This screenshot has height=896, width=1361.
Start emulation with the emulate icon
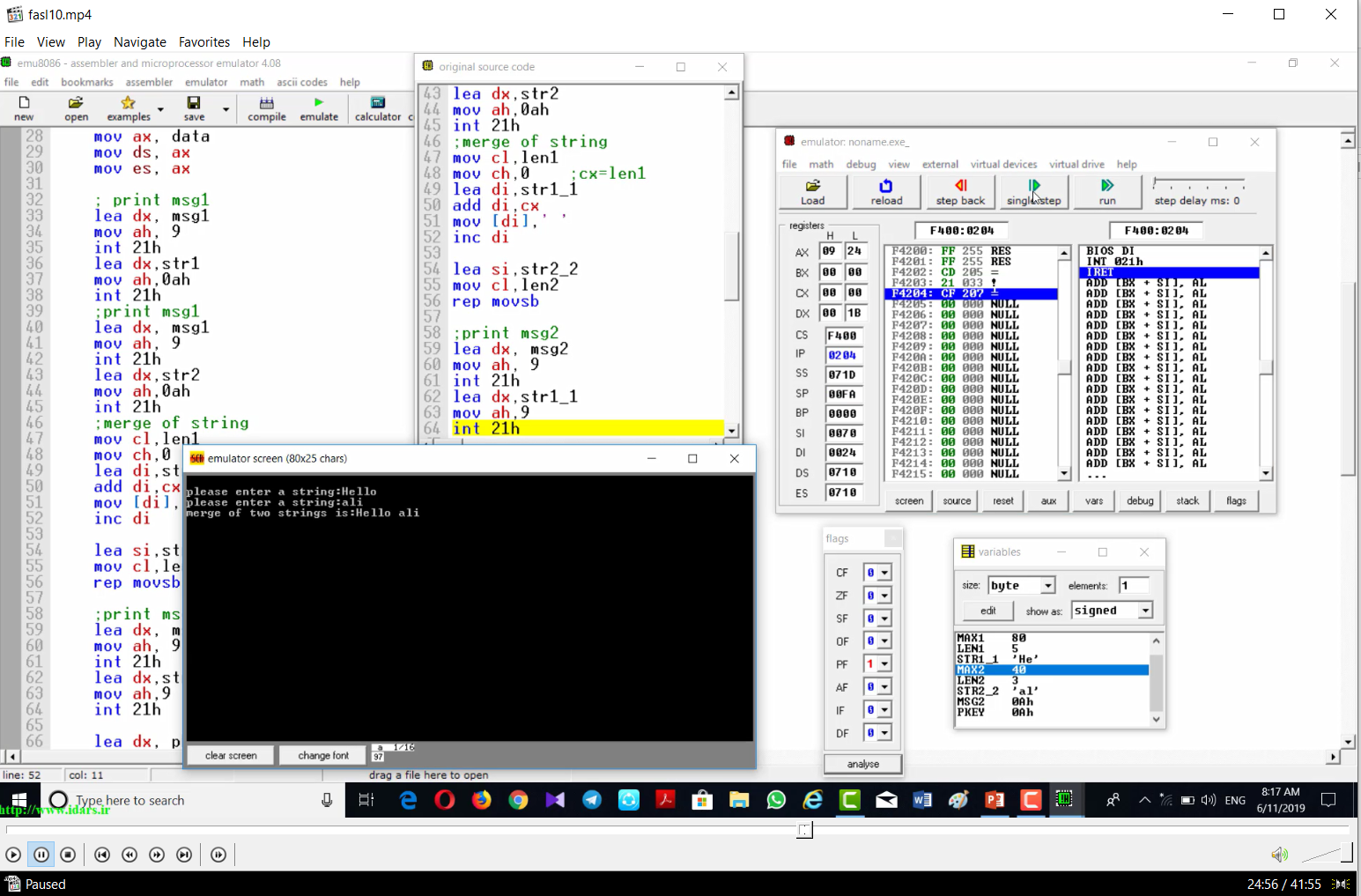point(319,108)
